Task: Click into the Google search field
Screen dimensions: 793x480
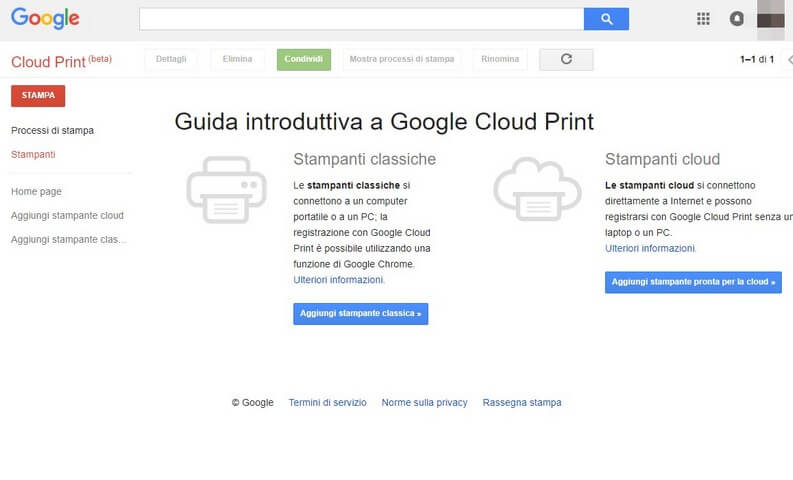Action: (x=362, y=19)
